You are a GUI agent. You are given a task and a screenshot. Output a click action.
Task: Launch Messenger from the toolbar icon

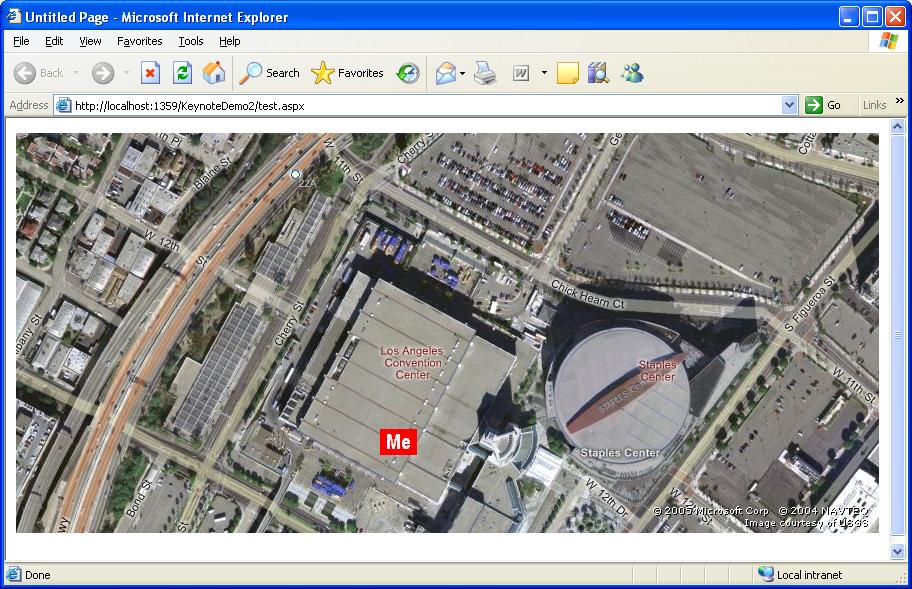[632, 73]
